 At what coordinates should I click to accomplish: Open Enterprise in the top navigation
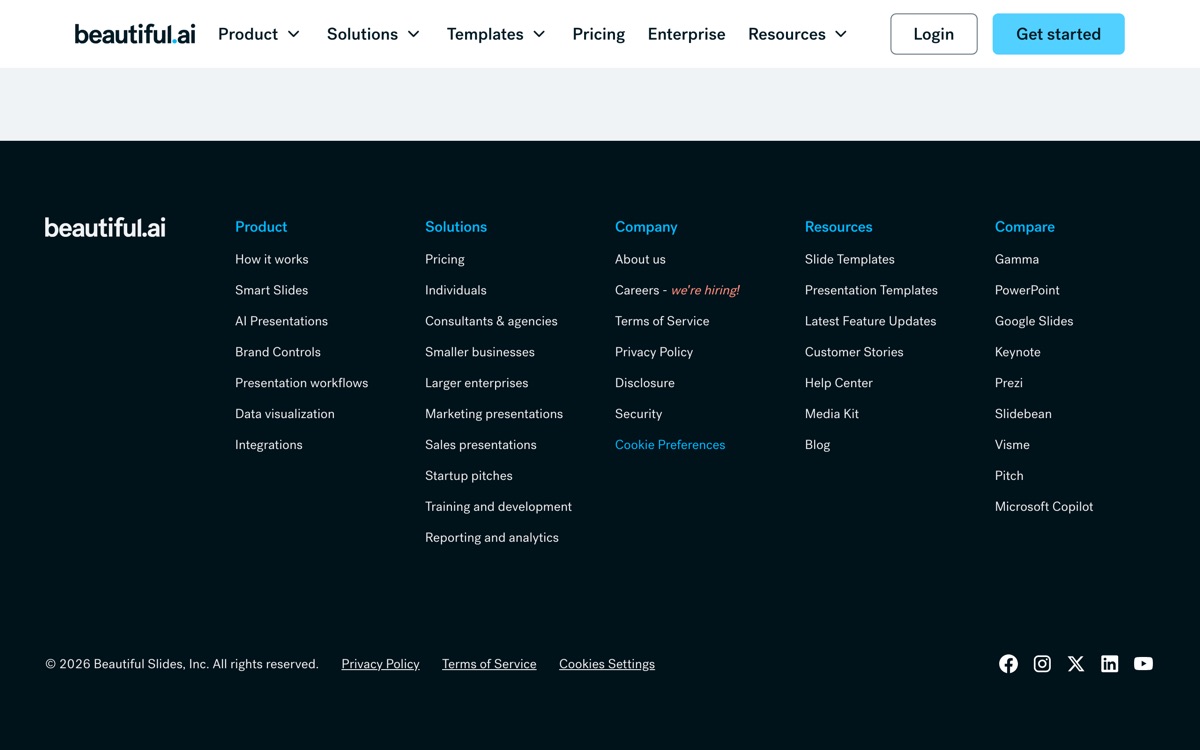point(687,34)
